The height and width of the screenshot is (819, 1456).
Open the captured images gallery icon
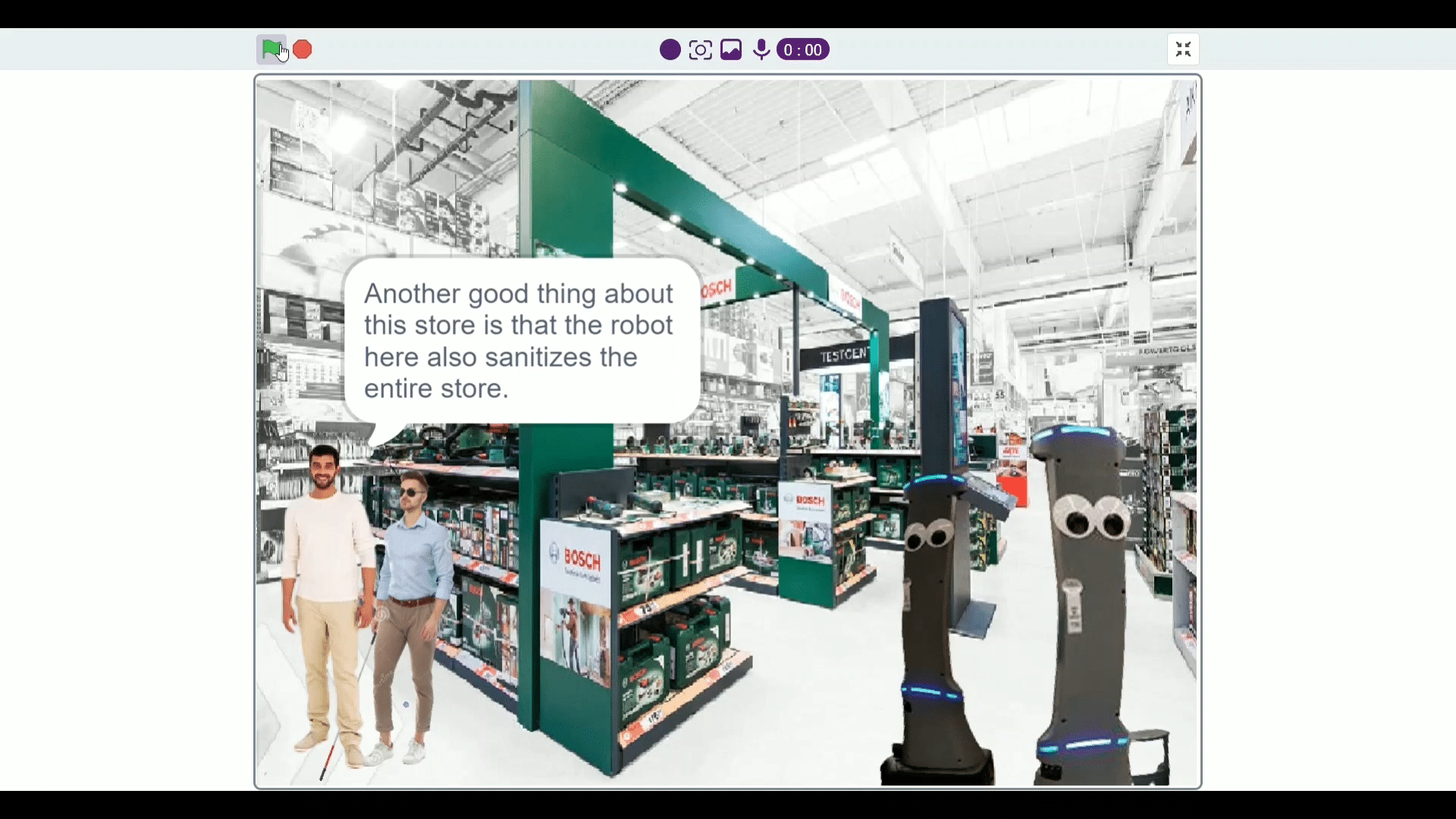730,49
